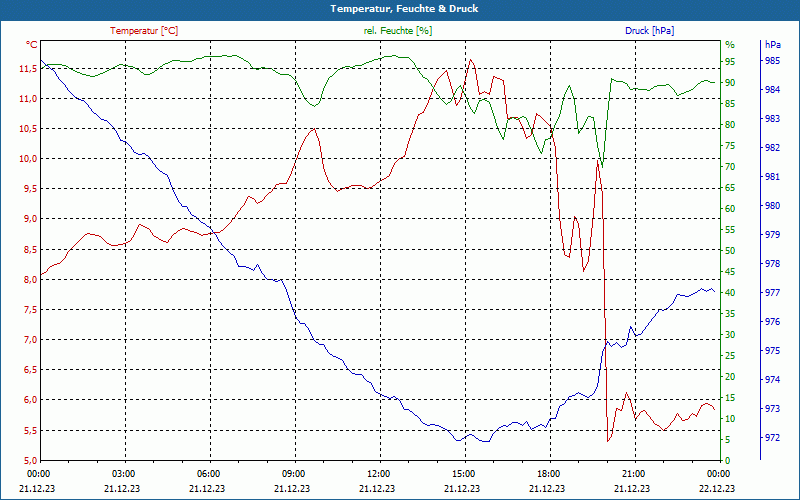The width and height of the screenshot is (800, 500).
Task: Pick the 9,5 temperature axis label
Action: 30,189
